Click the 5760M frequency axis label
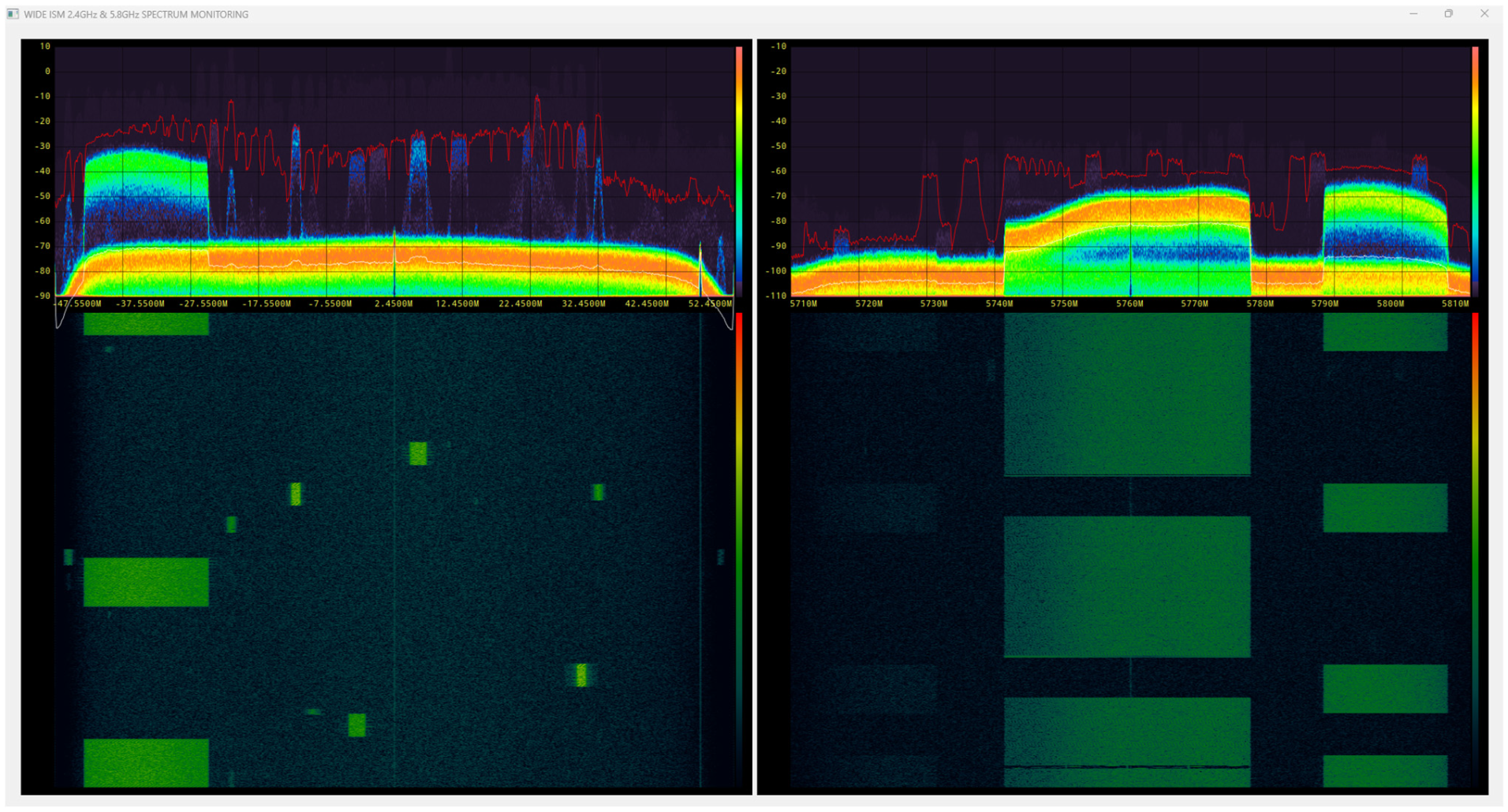This screenshot has width=1508, height=812. (x=1129, y=304)
